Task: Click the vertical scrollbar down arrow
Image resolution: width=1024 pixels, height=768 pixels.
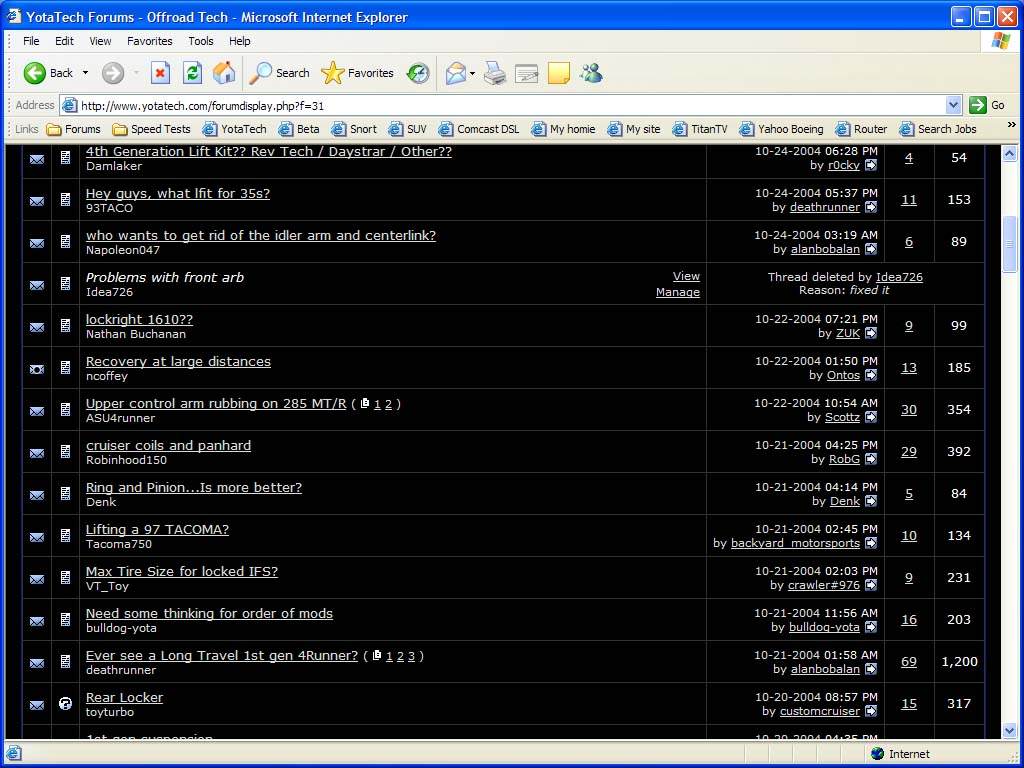Action: coord(1010,730)
